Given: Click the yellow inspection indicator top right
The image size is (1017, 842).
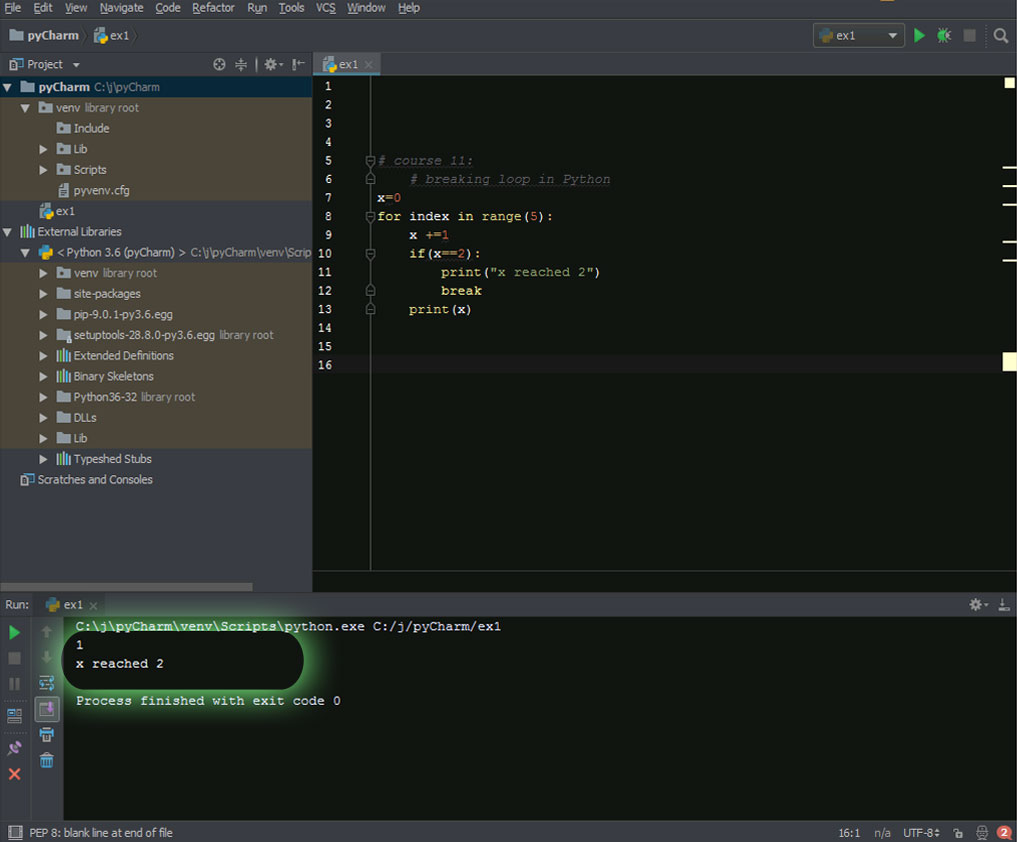Looking at the screenshot, I should [1009, 83].
